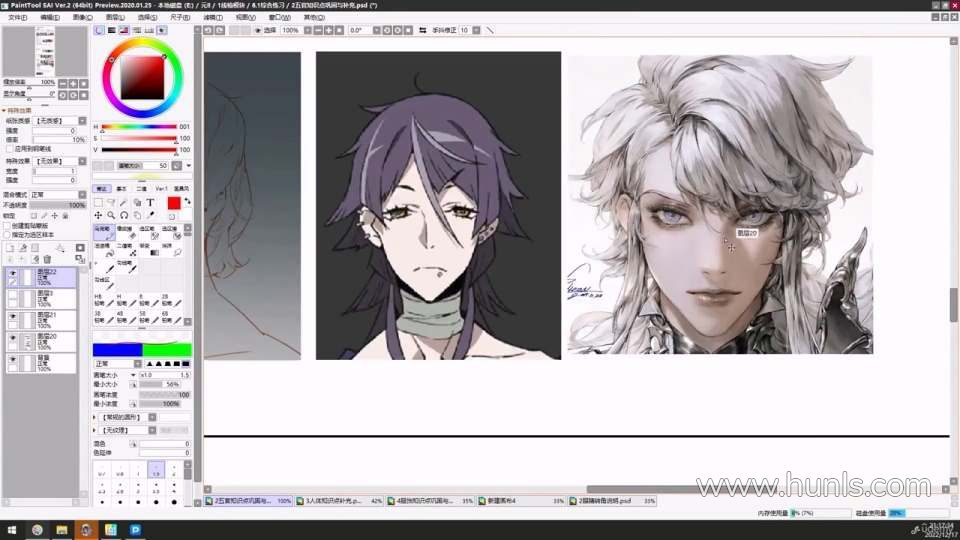The height and width of the screenshot is (540, 960).
Task: Click the Redo arrow in the top toolbar
Action: pos(220,30)
